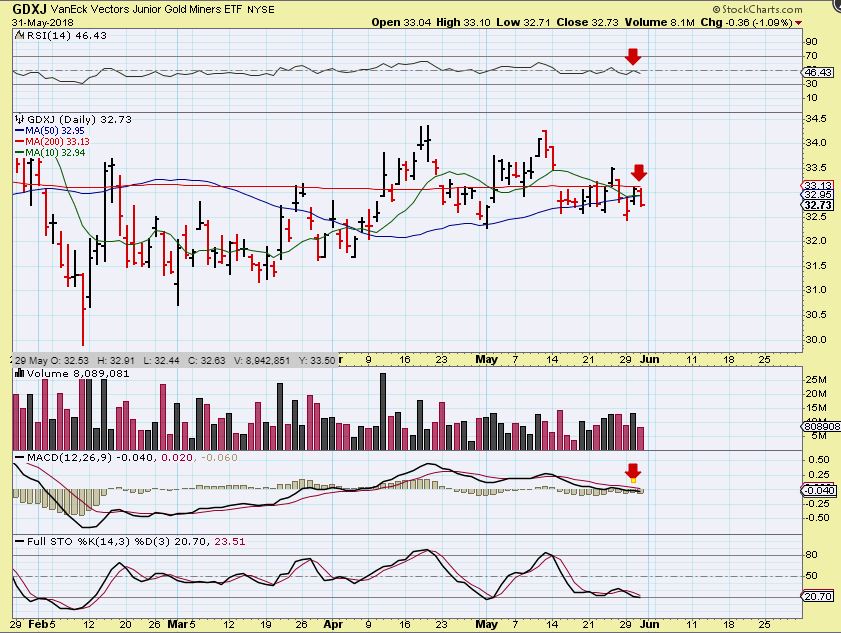Click the O: 32.53 readout value
Screen dimensions: 841x633
[x=70, y=360]
